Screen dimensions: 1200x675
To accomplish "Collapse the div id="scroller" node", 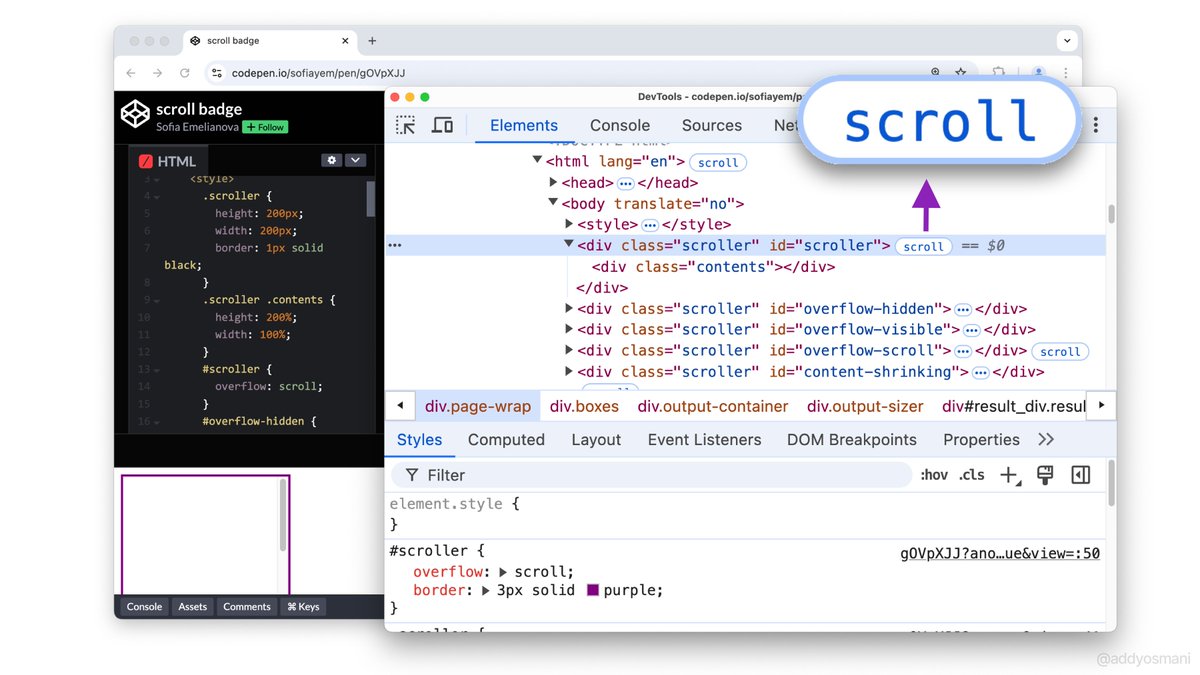I will (569, 245).
